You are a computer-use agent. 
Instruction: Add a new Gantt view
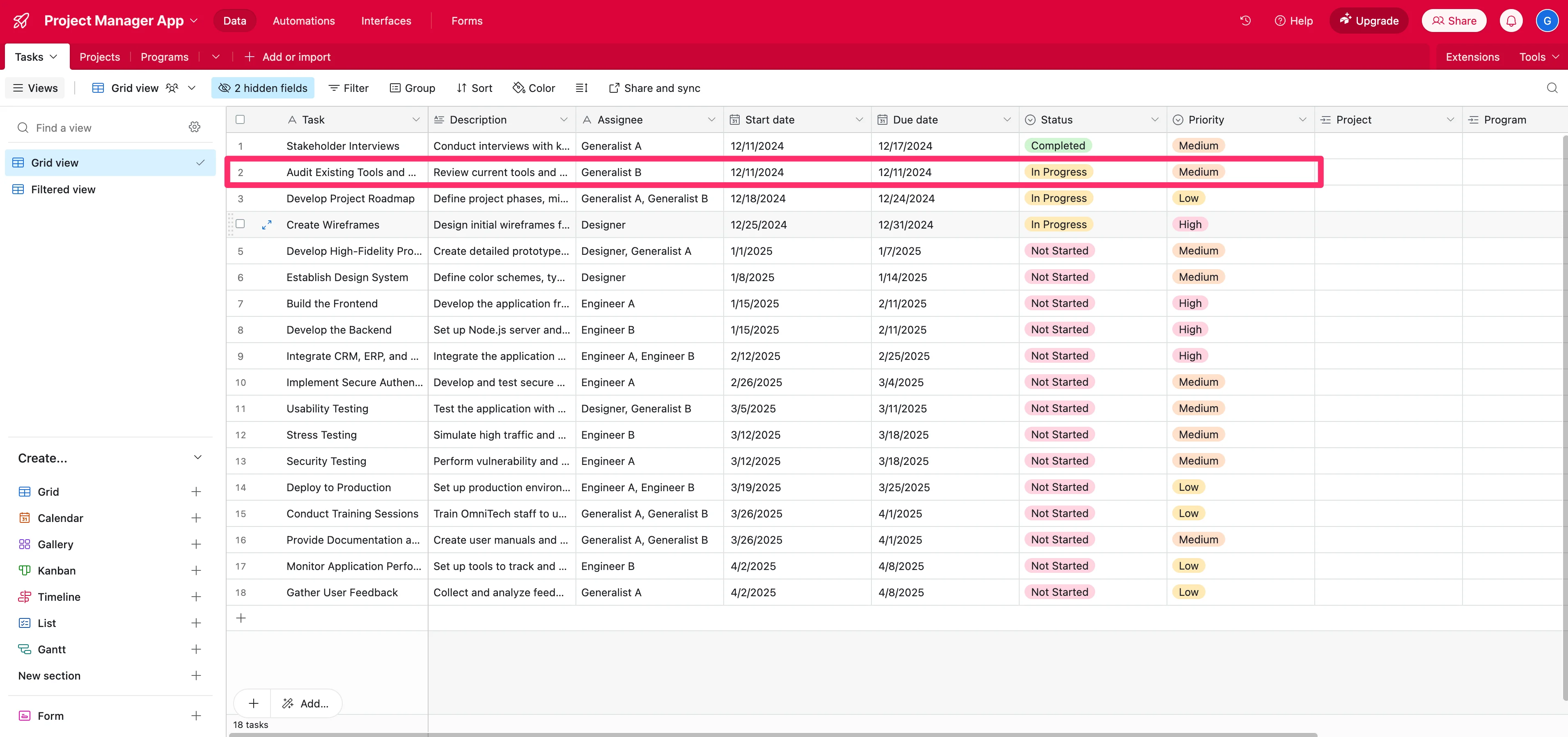[196, 649]
